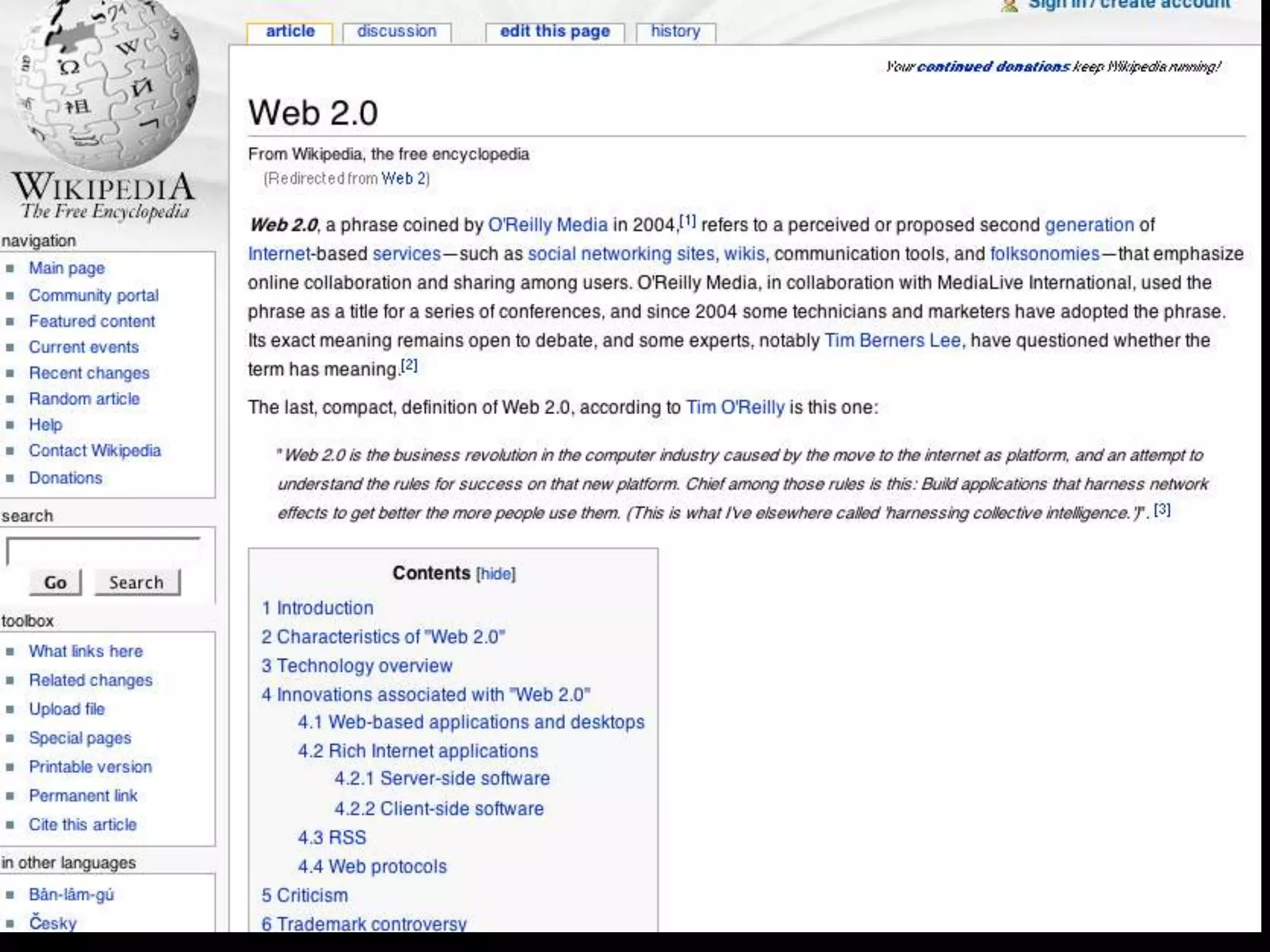Open Random article from navigation

pyautogui.click(x=84, y=399)
